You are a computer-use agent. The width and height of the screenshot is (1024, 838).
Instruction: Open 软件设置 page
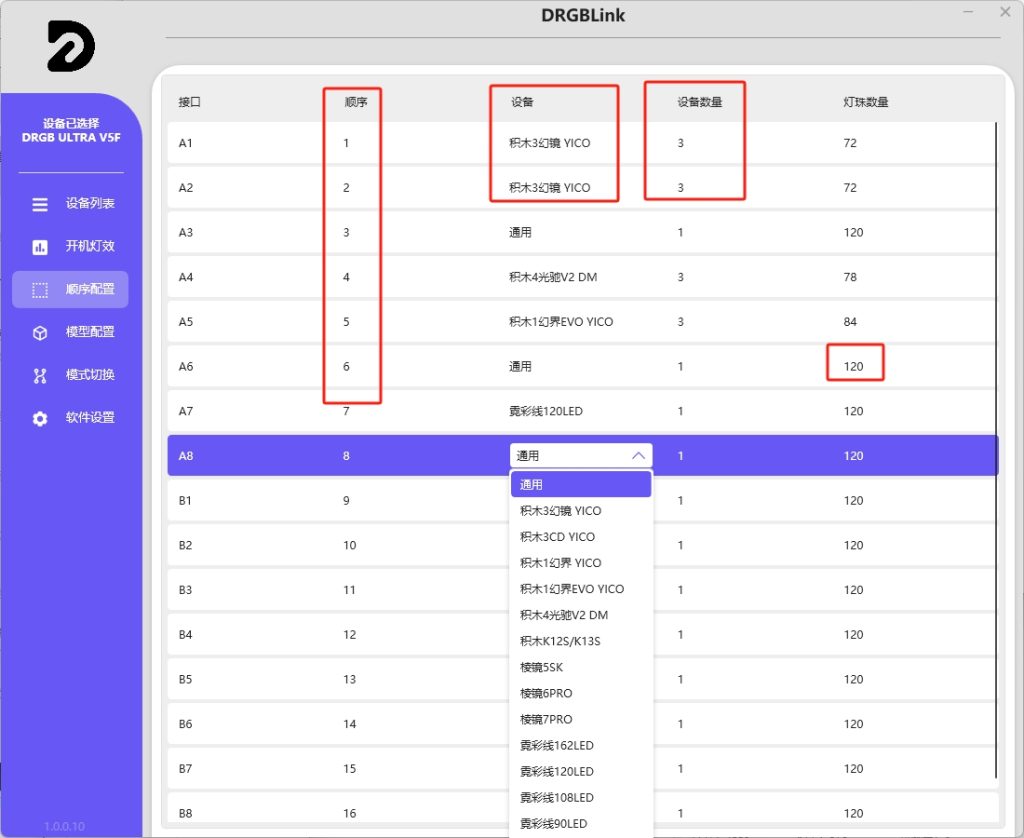coord(71,417)
